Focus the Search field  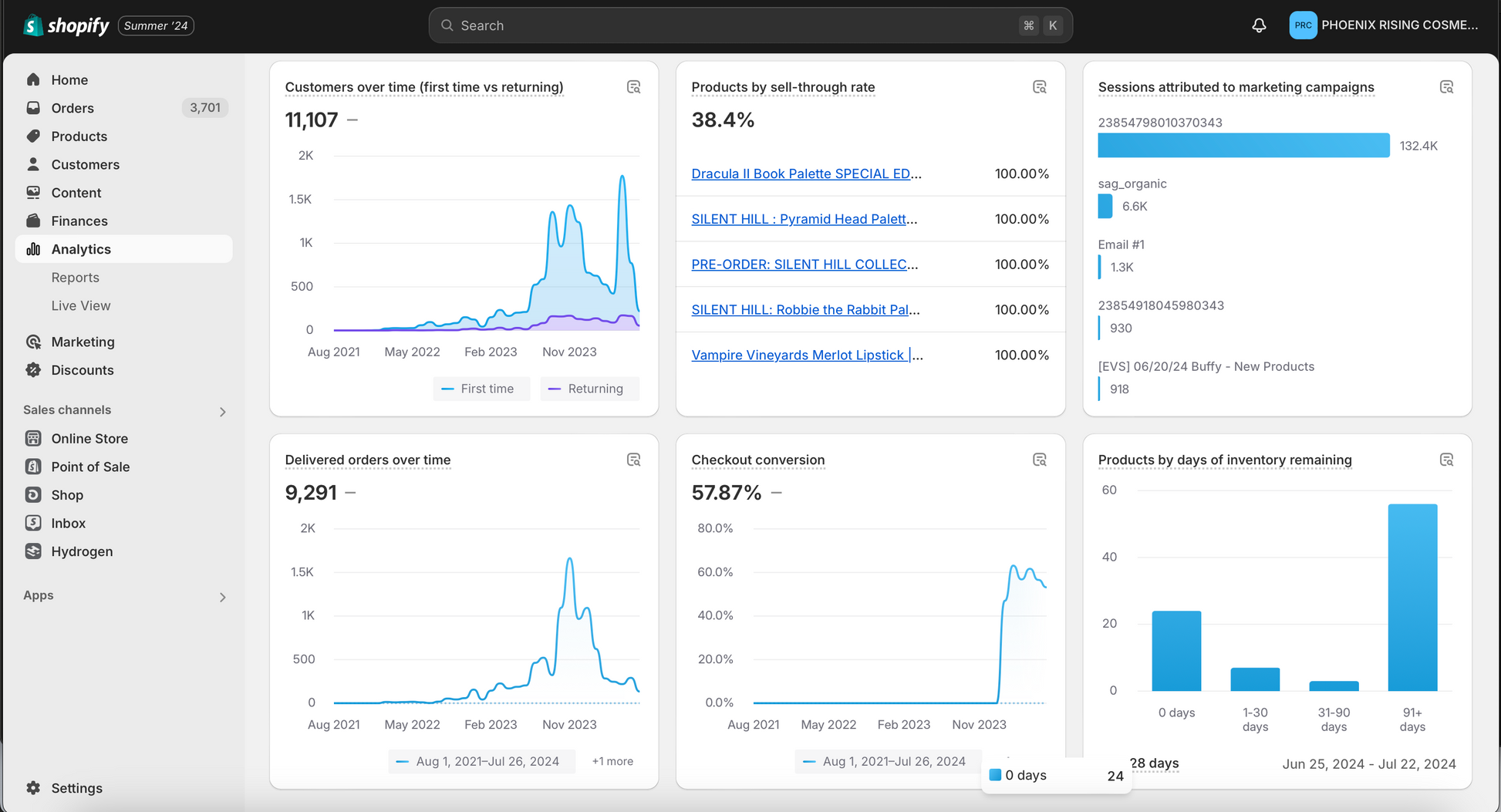coord(750,25)
